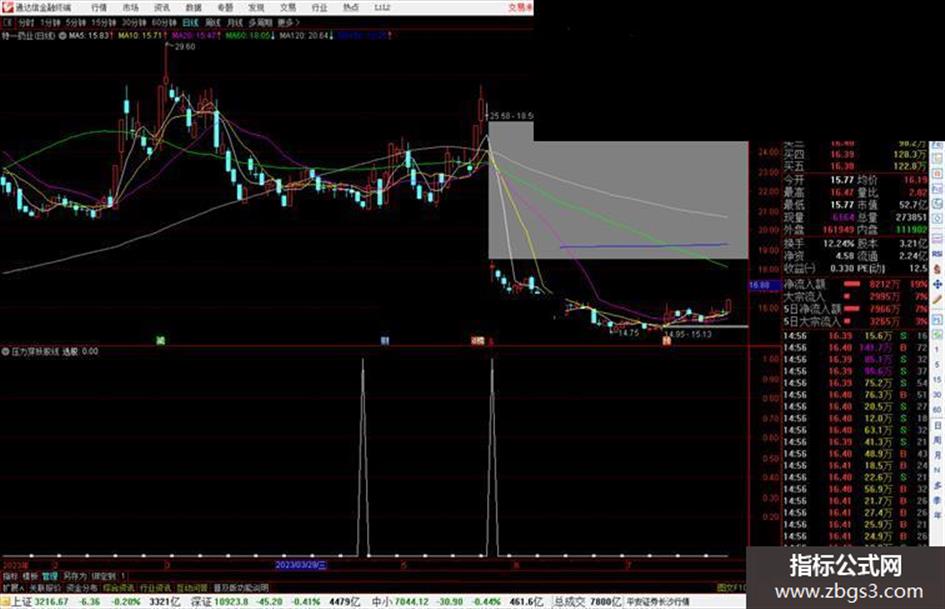The height and width of the screenshot is (609, 945).
Task: Click the 季 period button in the right sidebar
Action: click(x=937, y=500)
